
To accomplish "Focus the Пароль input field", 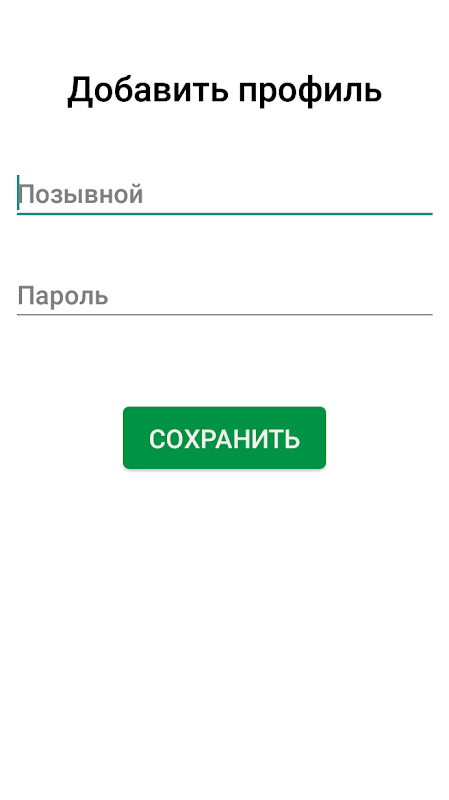I will tap(224, 296).
